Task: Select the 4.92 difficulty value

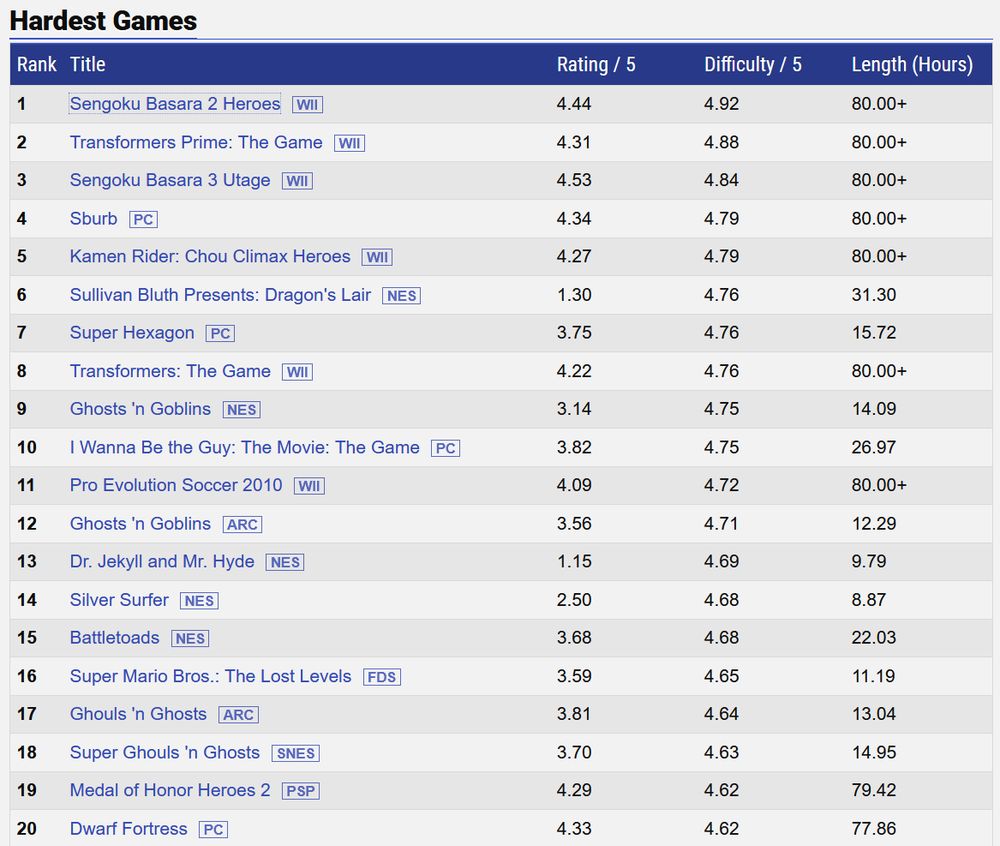Action: pyautogui.click(x=721, y=104)
